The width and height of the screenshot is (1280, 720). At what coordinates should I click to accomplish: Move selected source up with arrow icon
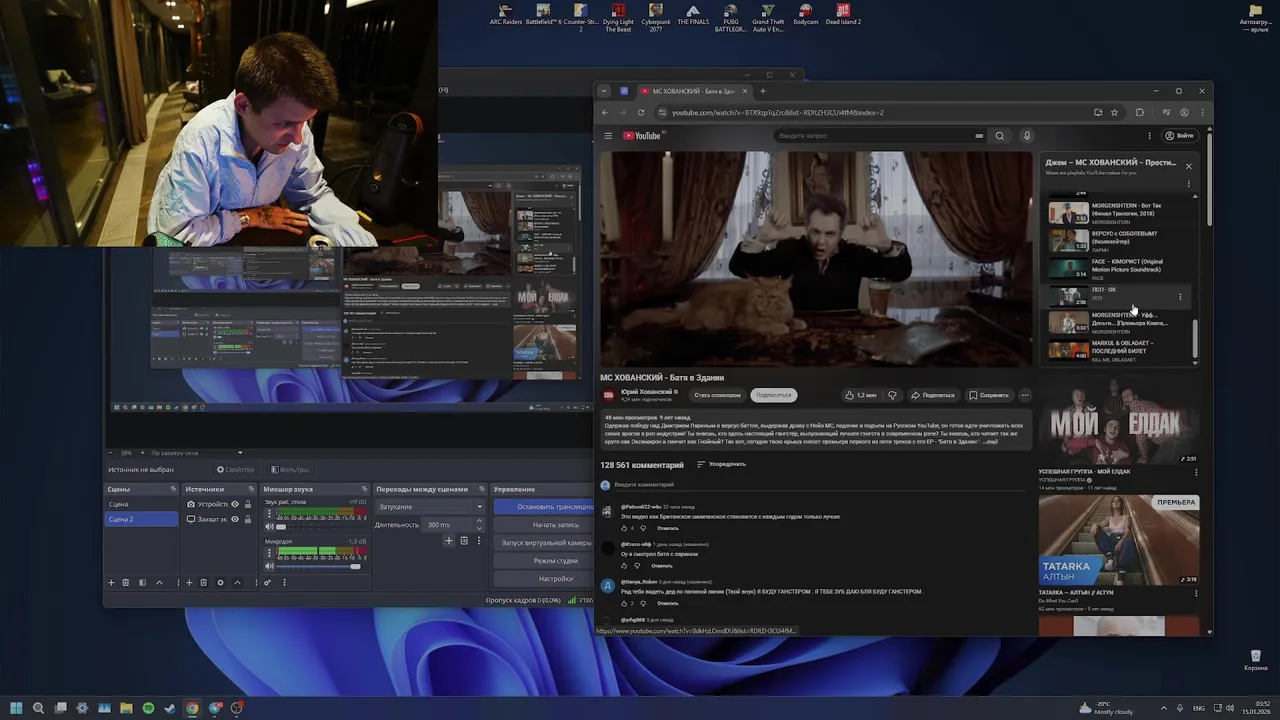tap(237, 583)
